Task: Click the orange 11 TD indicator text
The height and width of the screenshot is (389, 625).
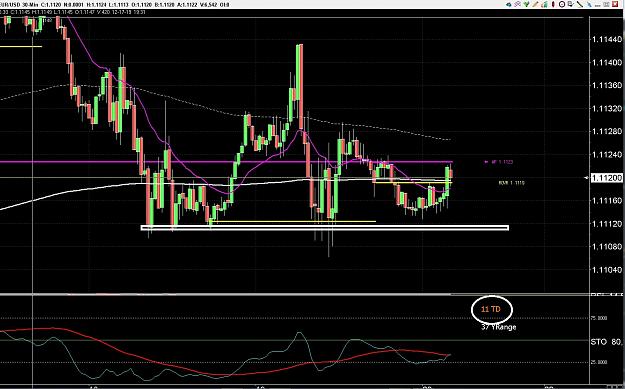Action: 491,309
